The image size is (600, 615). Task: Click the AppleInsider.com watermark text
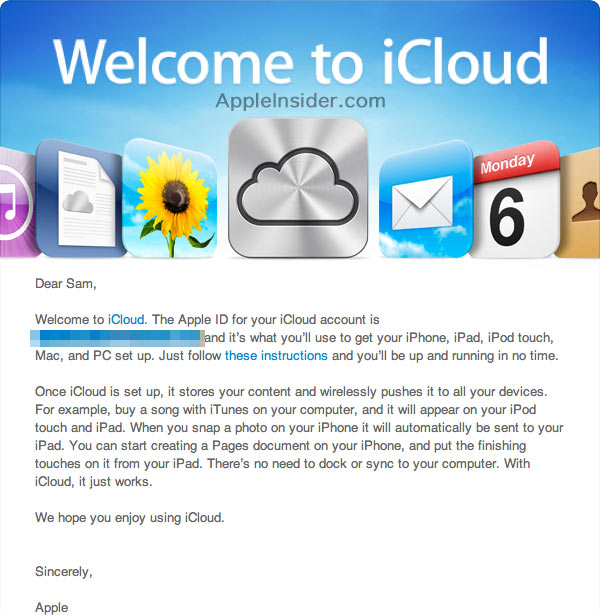pos(297,101)
